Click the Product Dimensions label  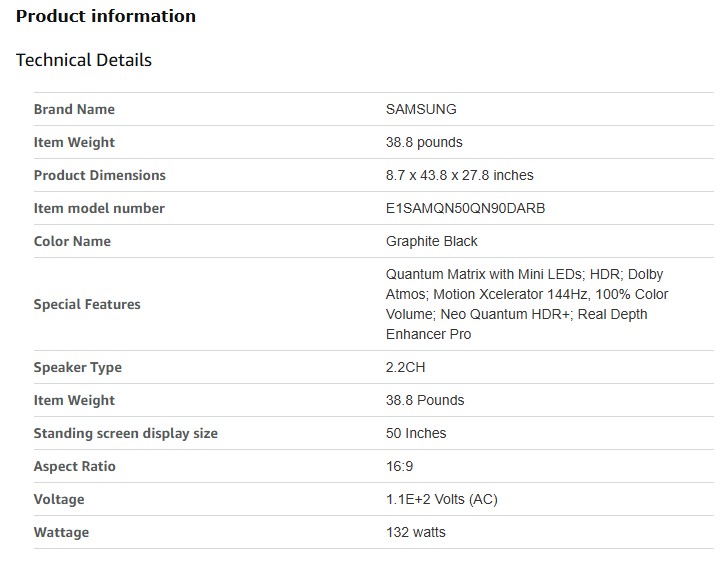click(100, 175)
